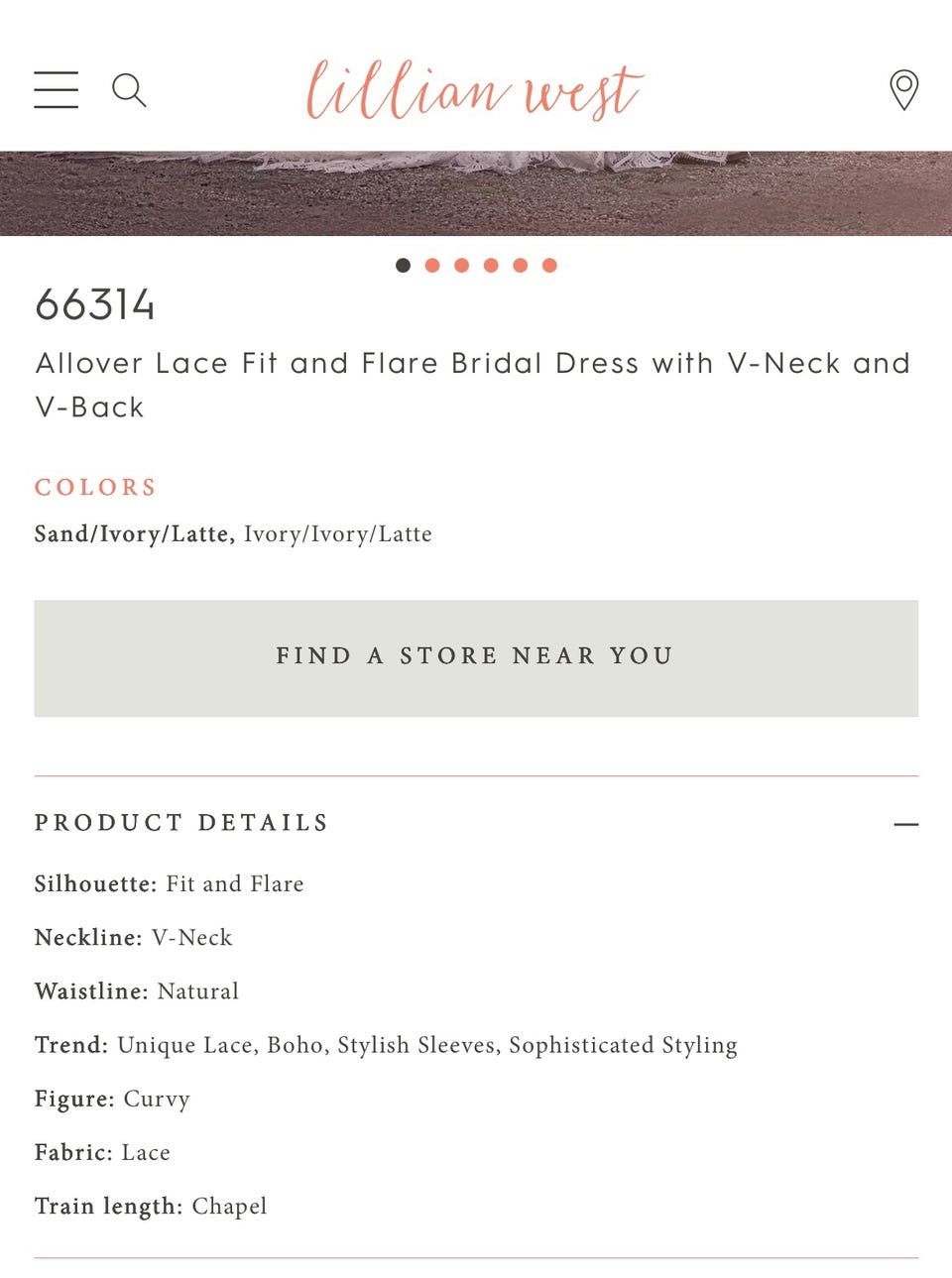The height and width of the screenshot is (1278, 952).
Task: Jump to the second carousel image dot
Action: (432, 265)
